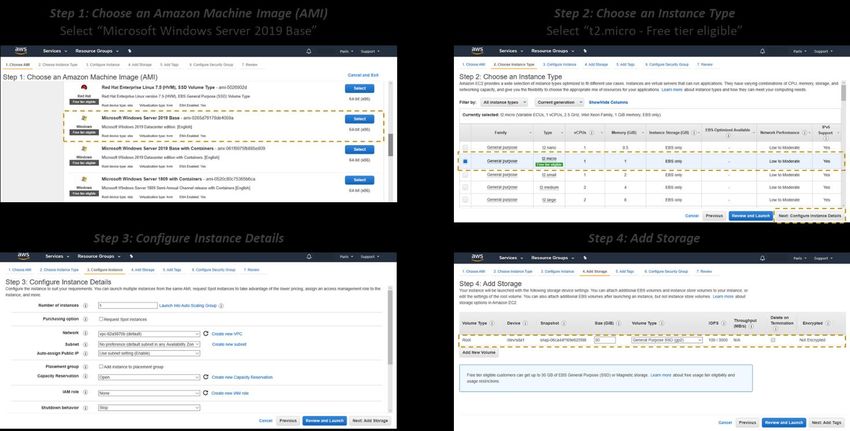Click info icon beside Purchasing option
The height and width of the screenshot is (431, 850).
(x=85, y=319)
